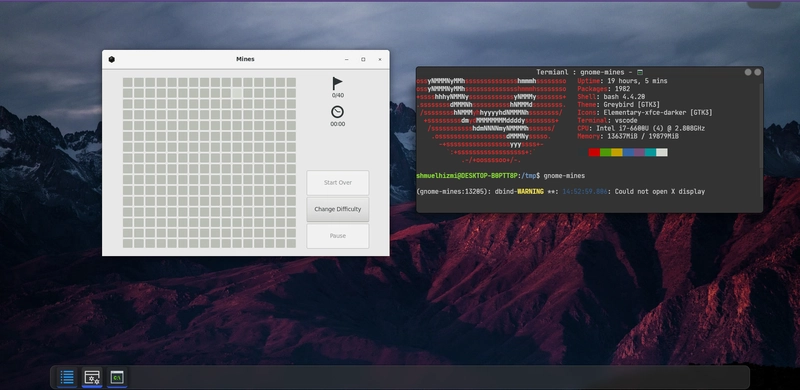800x390 pixels.
Task: Reveal the bottom-left corner minefield cell
Action: pos(128,243)
